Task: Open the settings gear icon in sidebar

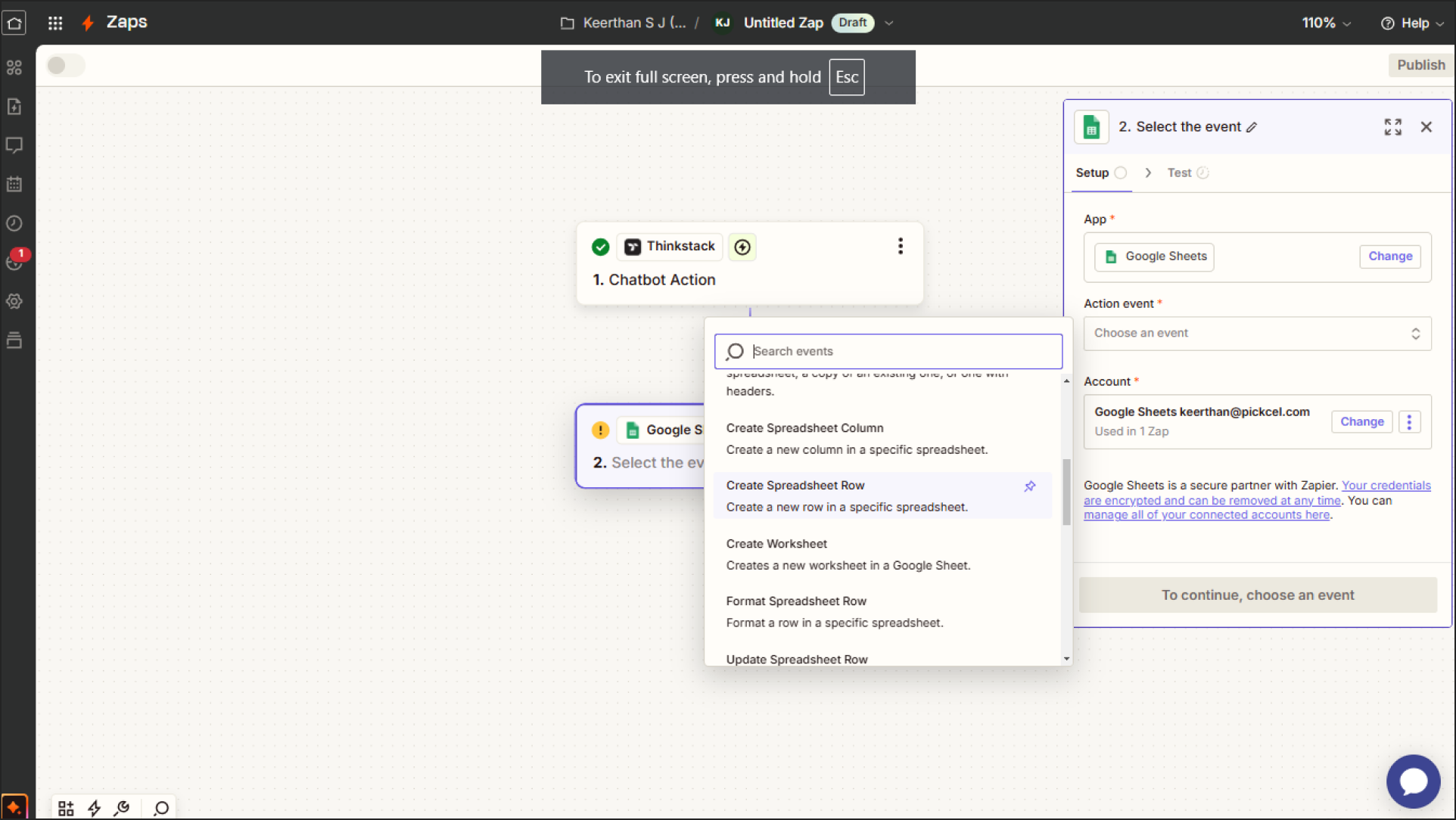Action: point(14,301)
